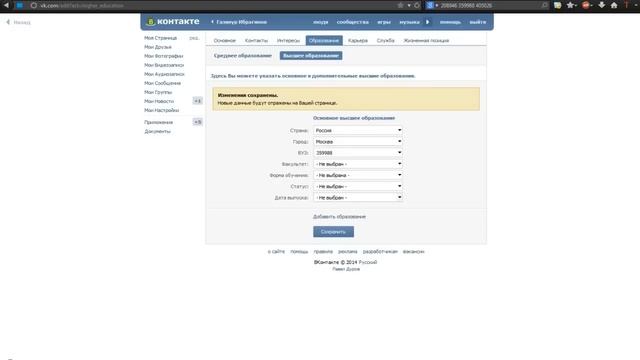Open the Город dropdown showing Москва
This screenshot has height=360, width=640.
point(358,142)
